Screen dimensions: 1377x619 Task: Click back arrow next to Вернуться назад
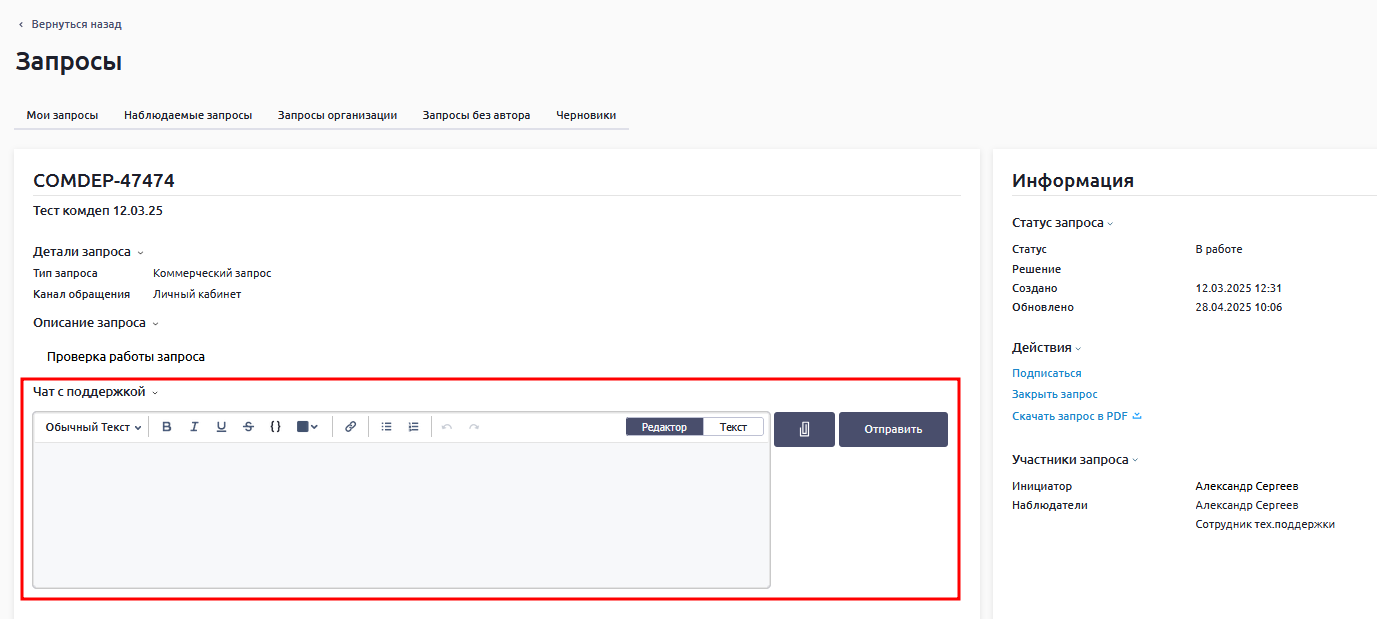[21, 24]
